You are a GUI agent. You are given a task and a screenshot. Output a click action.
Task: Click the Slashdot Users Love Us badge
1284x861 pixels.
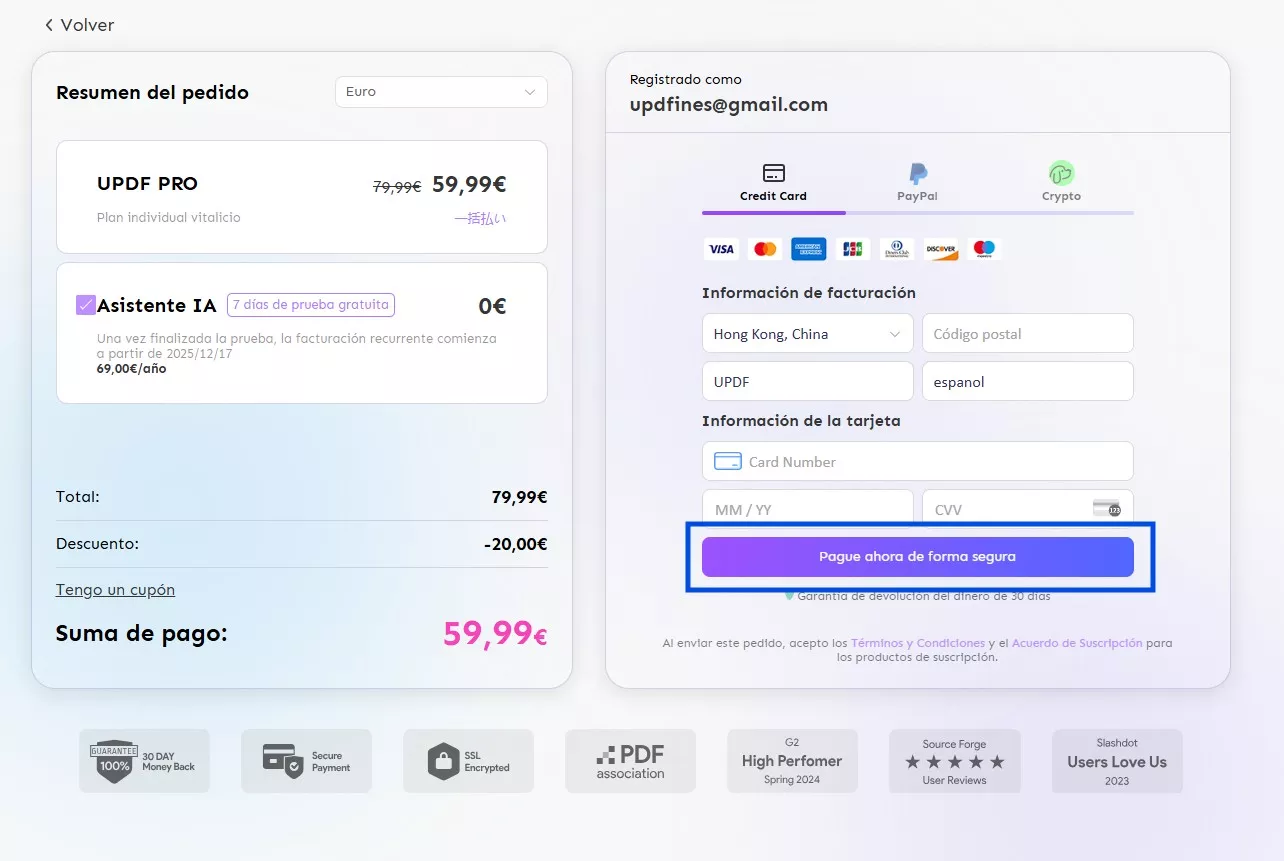coord(1117,761)
